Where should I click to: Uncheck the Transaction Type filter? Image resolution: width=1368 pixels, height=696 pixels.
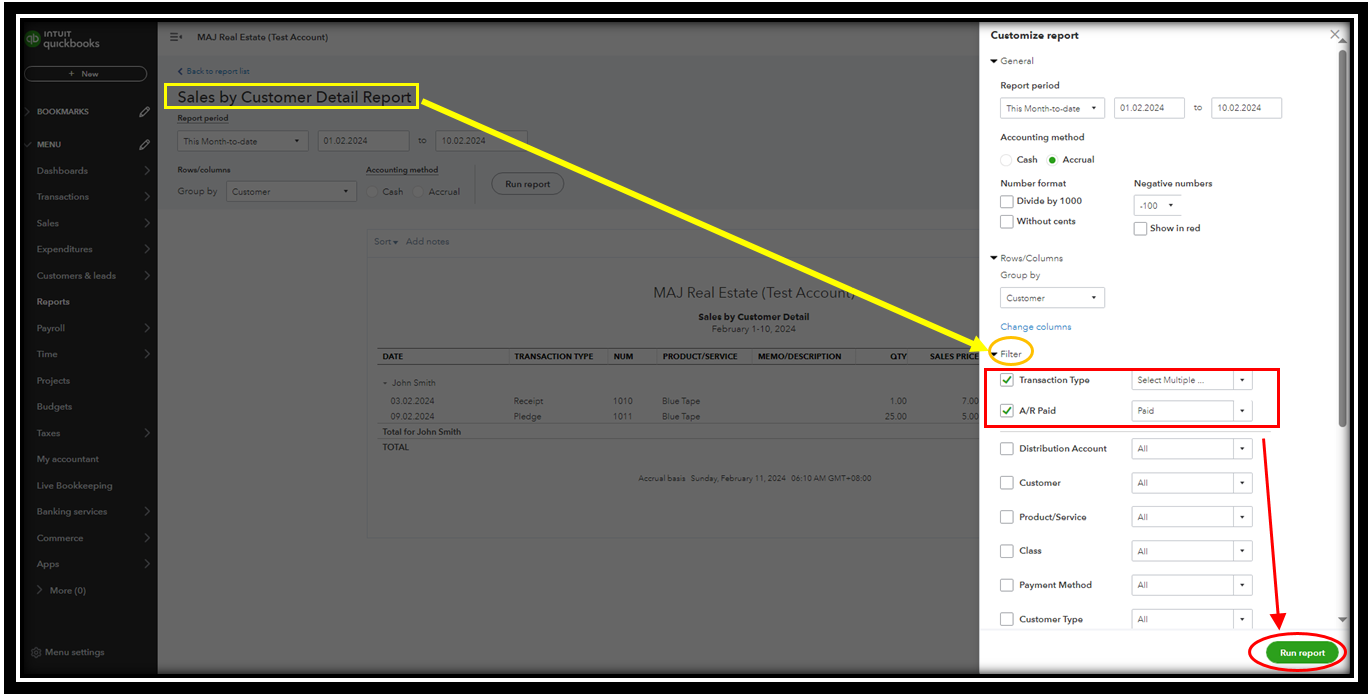1007,380
